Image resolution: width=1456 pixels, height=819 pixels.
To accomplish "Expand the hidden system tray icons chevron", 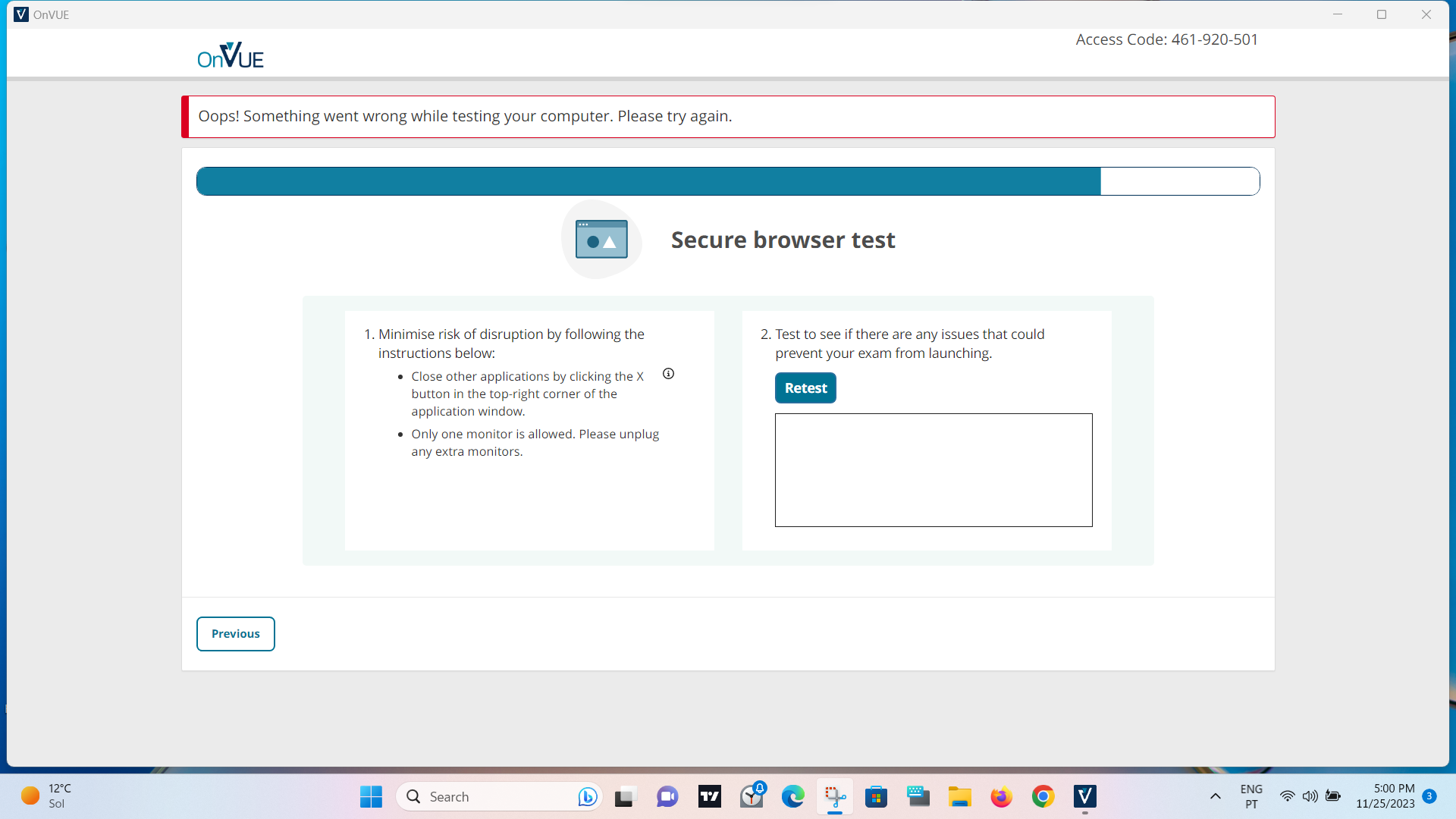I will 1215,797.
